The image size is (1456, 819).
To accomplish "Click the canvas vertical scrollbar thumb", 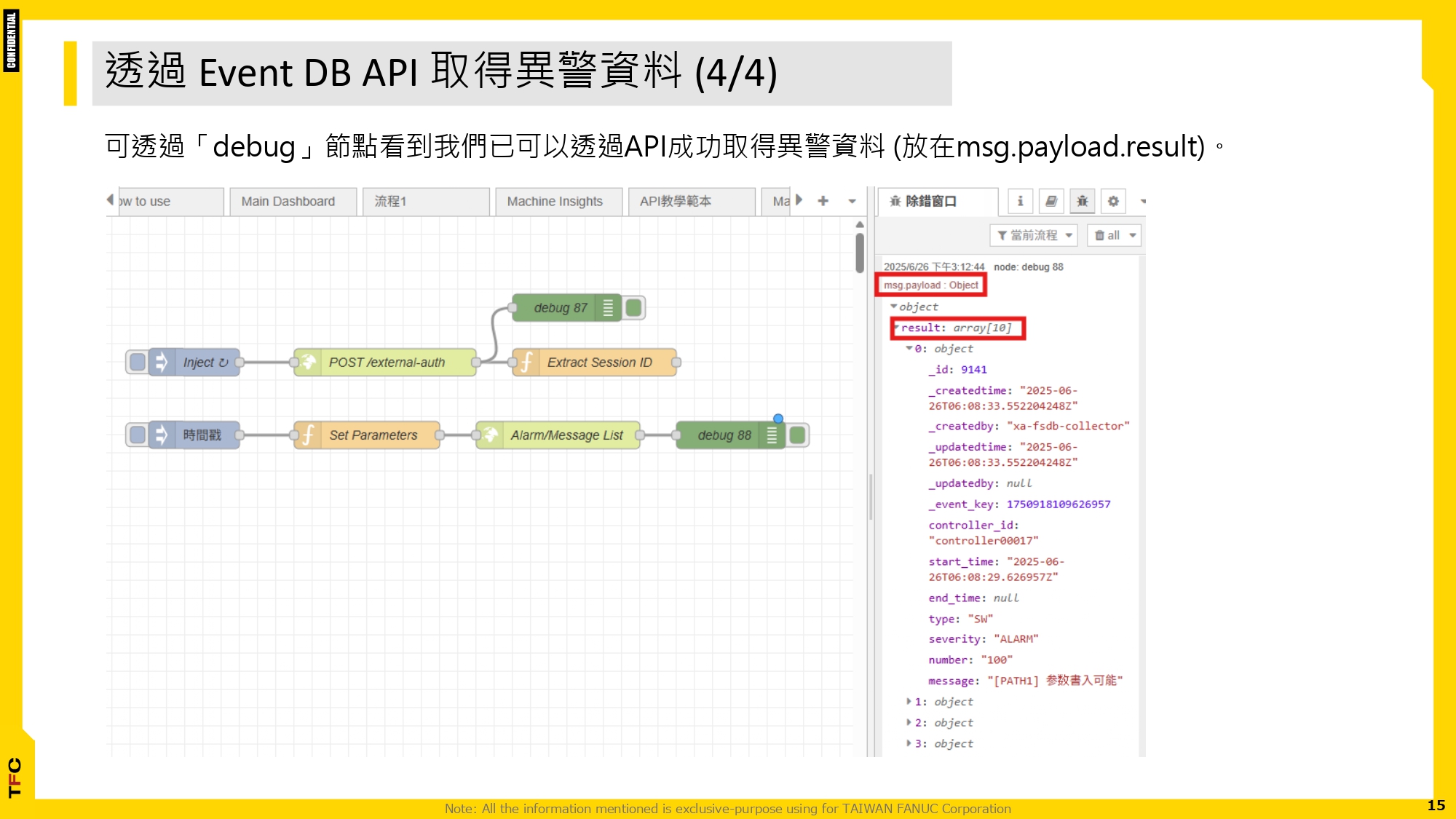I will click(860, 253).
